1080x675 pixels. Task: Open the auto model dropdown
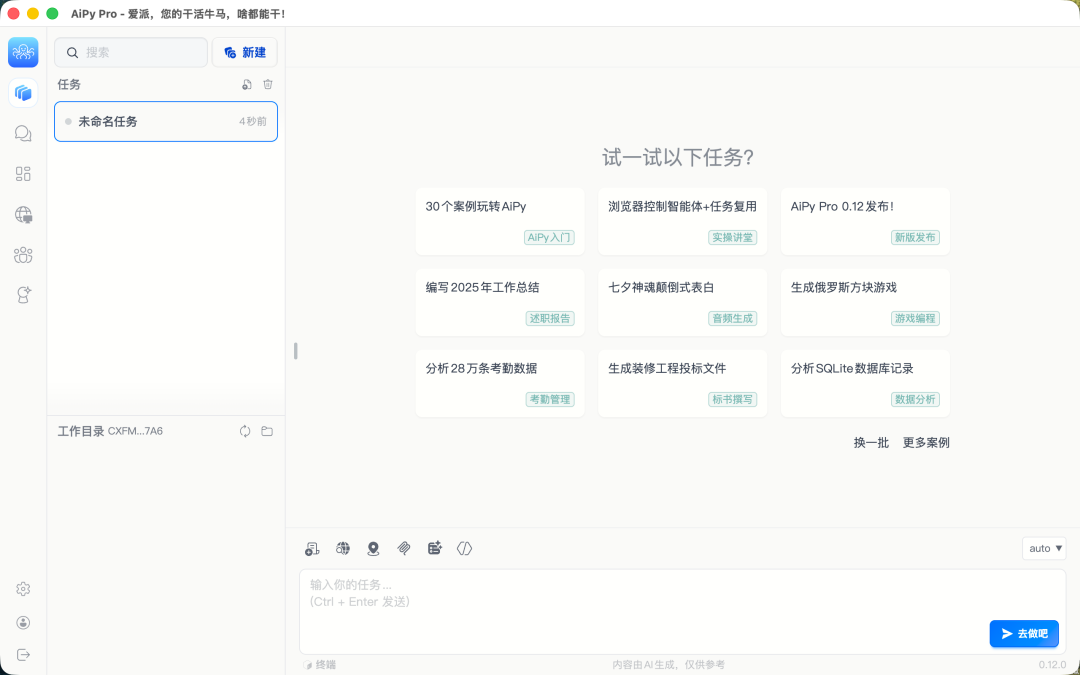coord(1044,548)
